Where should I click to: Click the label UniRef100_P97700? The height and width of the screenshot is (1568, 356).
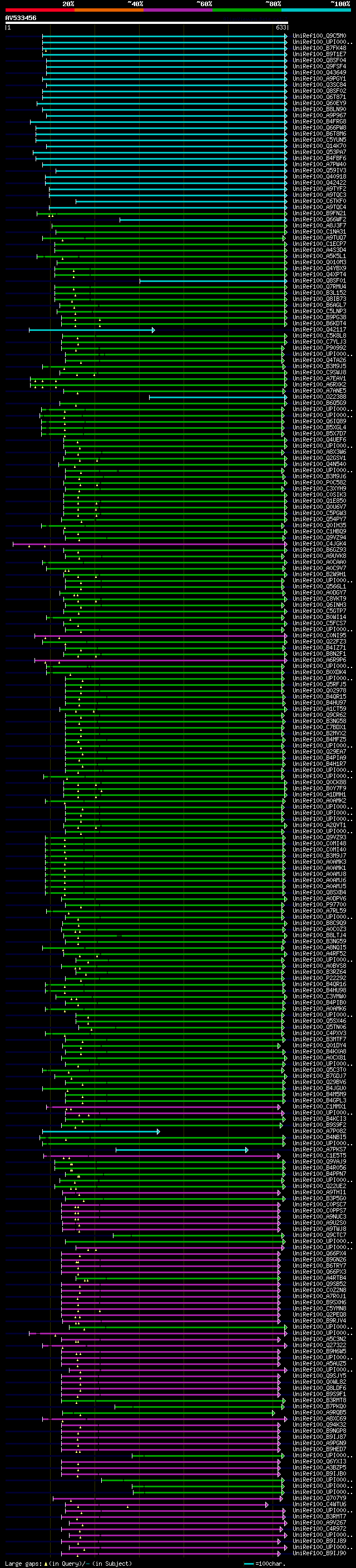(x=319, y=904)
